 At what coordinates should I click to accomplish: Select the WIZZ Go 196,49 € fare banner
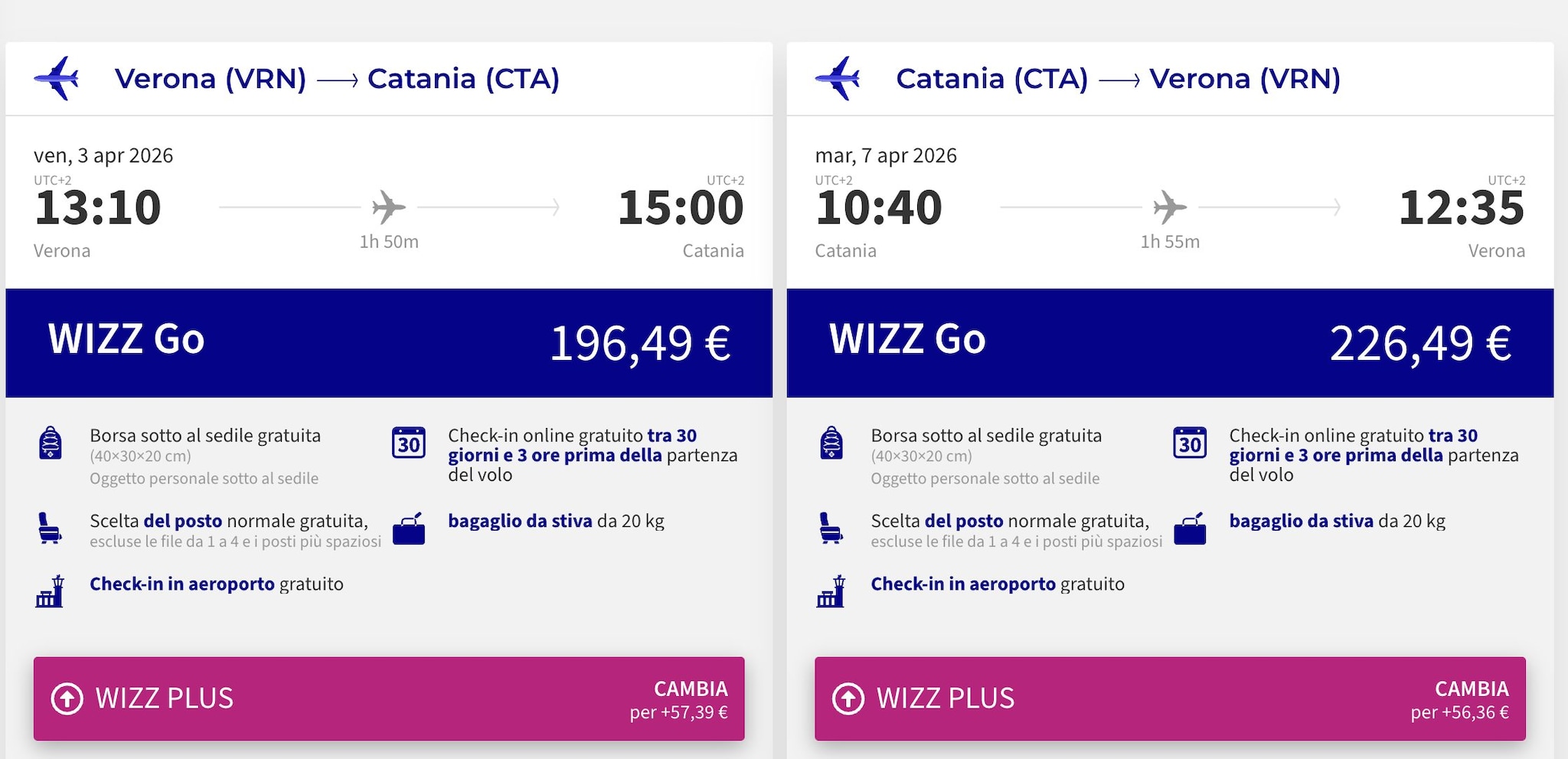(389, 342)
